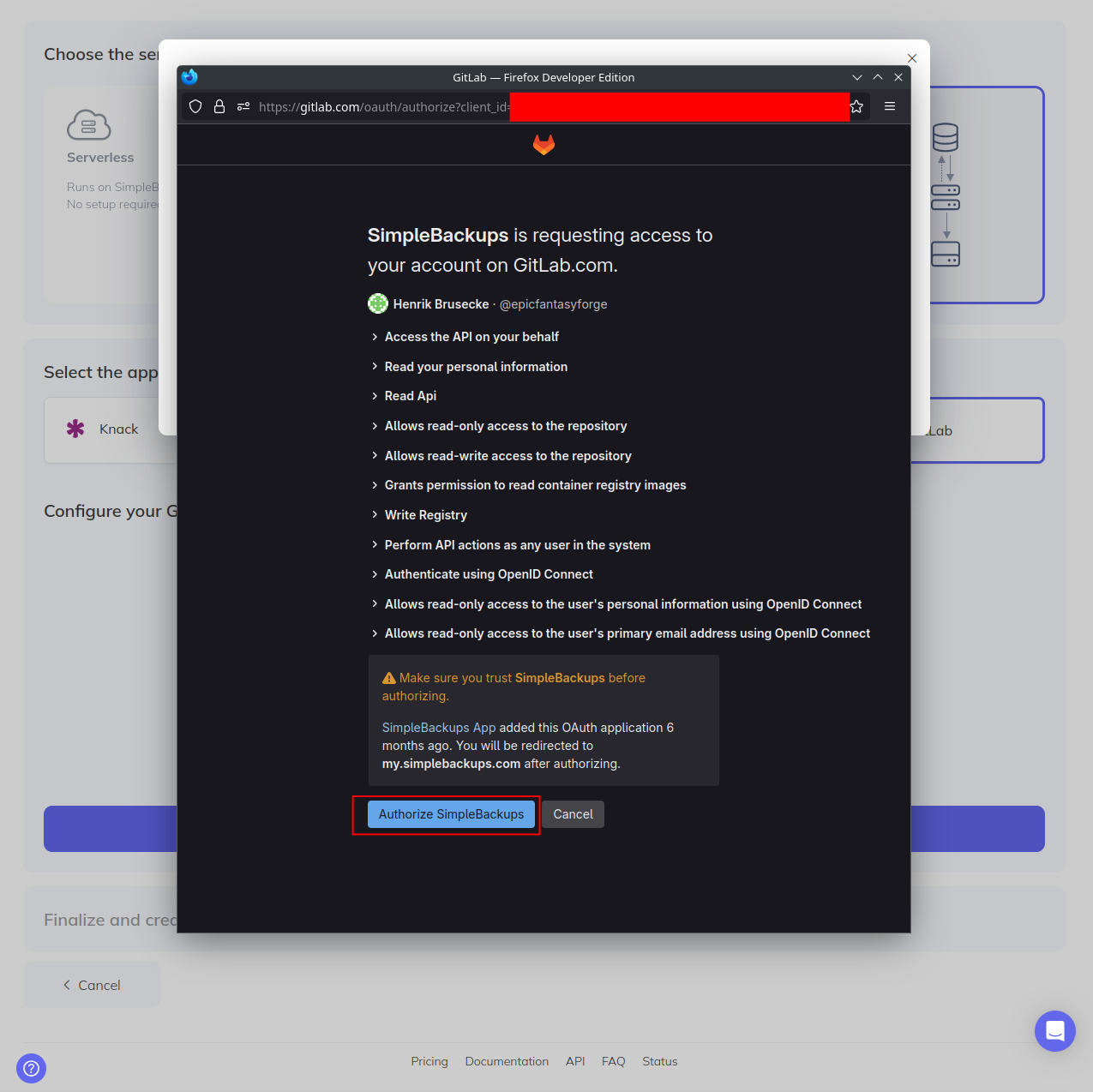Image resolution: width=1093 pixels, height=1092 pixels.
Task: Click the @epicfantasyforge username
Action: (553, 304)
